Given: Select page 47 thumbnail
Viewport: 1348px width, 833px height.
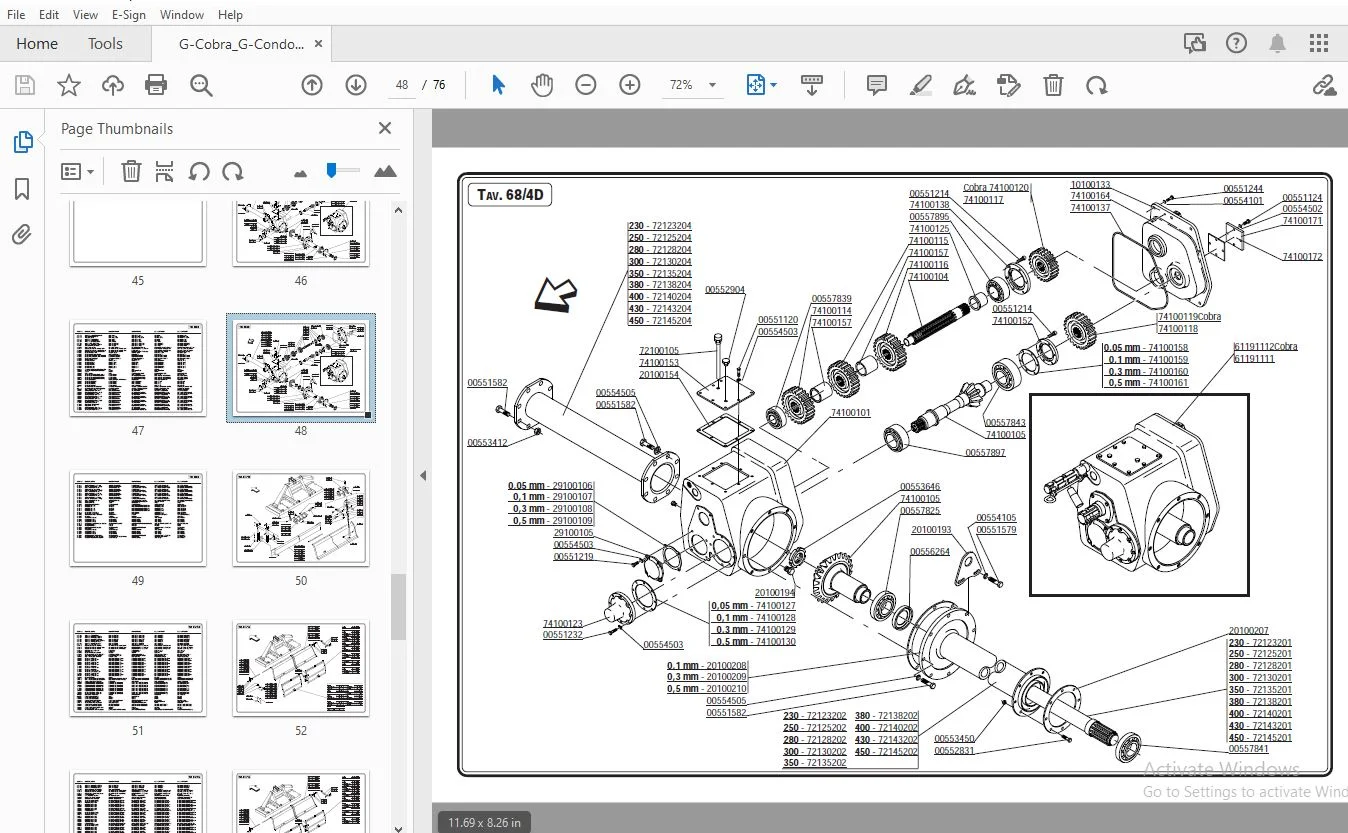Looking at the screenshot, I should click(138, 368).
